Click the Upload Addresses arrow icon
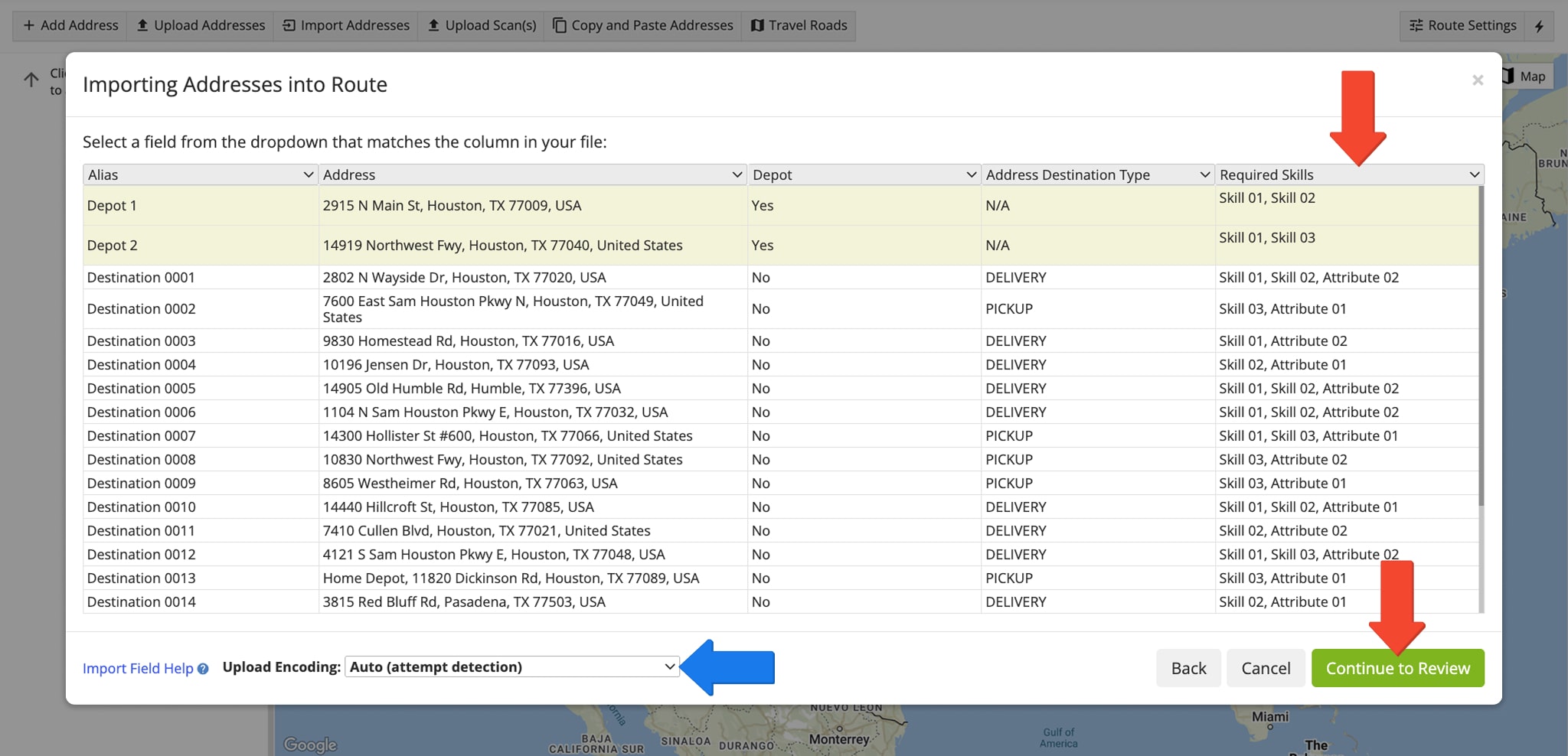The height and width of the screenshot is (756, 1568). [142, 25]
